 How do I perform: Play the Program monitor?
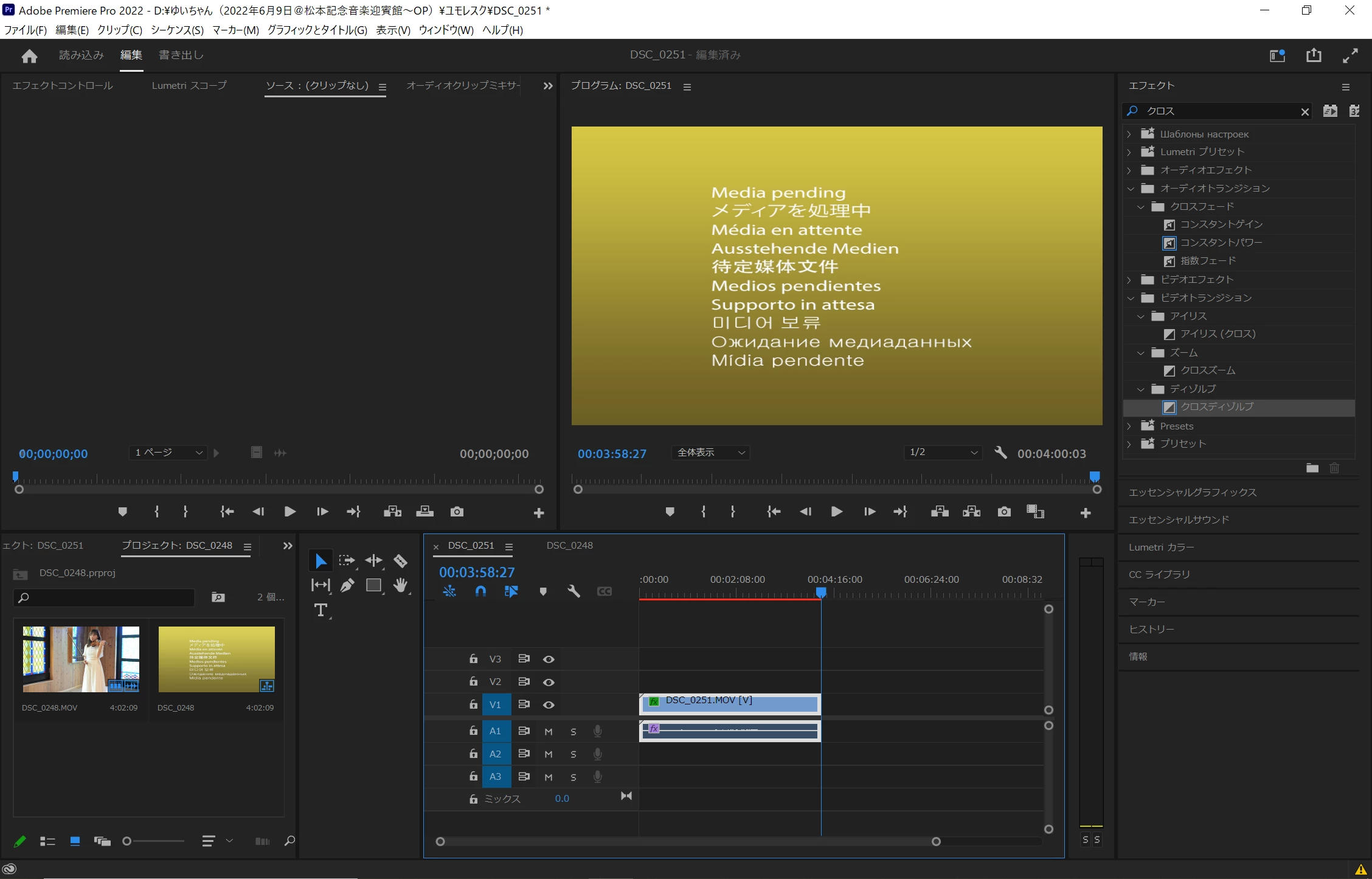[837, 512]
